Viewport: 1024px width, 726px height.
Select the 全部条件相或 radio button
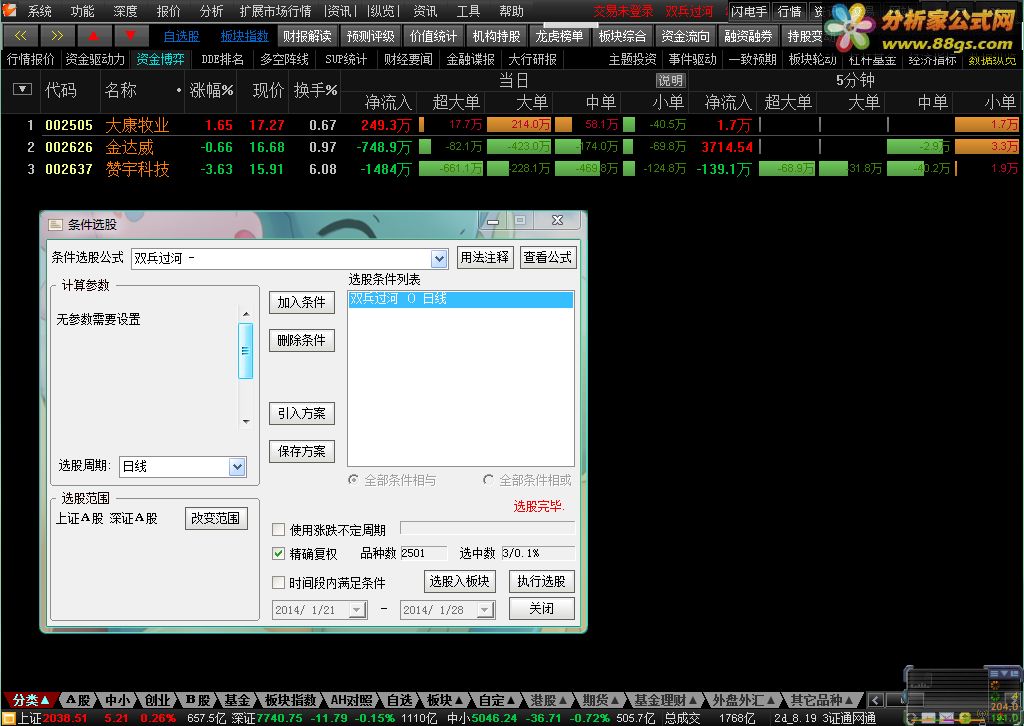click(x=488, y=480)
